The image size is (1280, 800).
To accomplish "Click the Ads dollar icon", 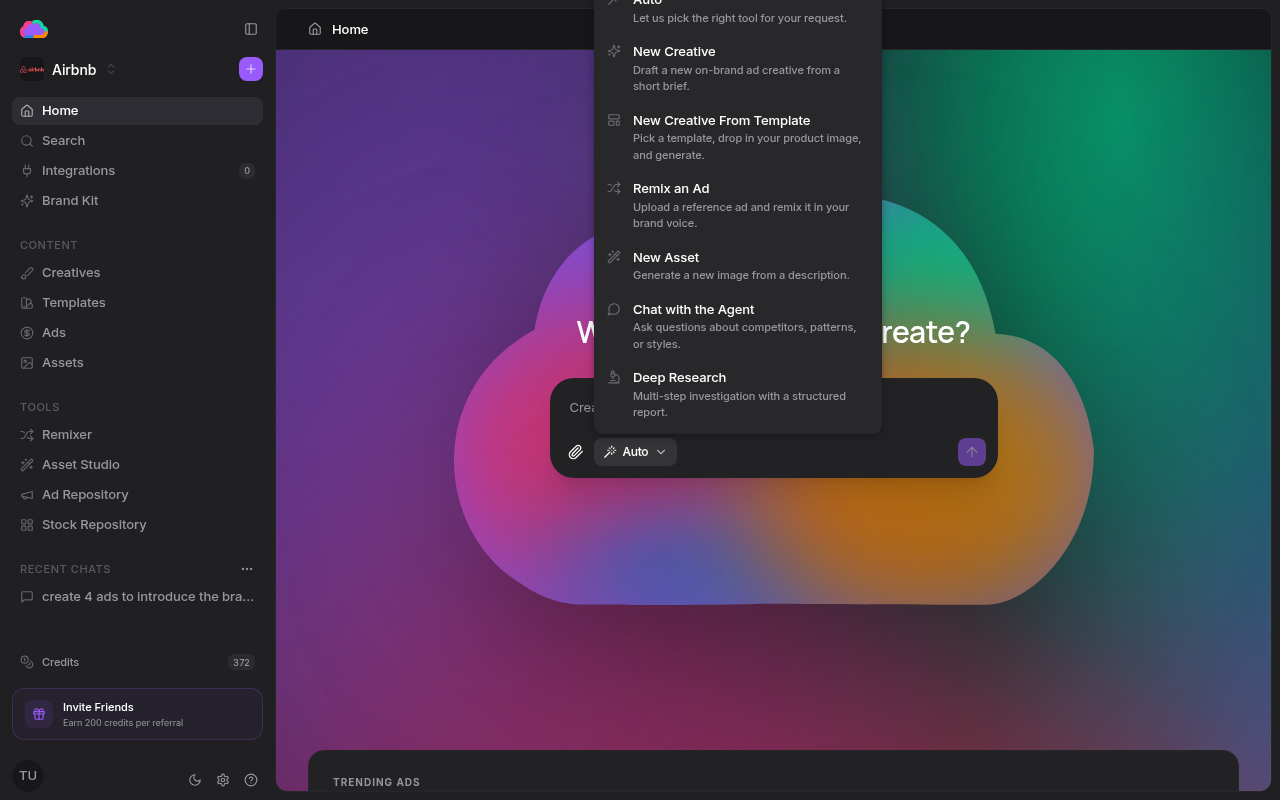I will coord(27,333).
